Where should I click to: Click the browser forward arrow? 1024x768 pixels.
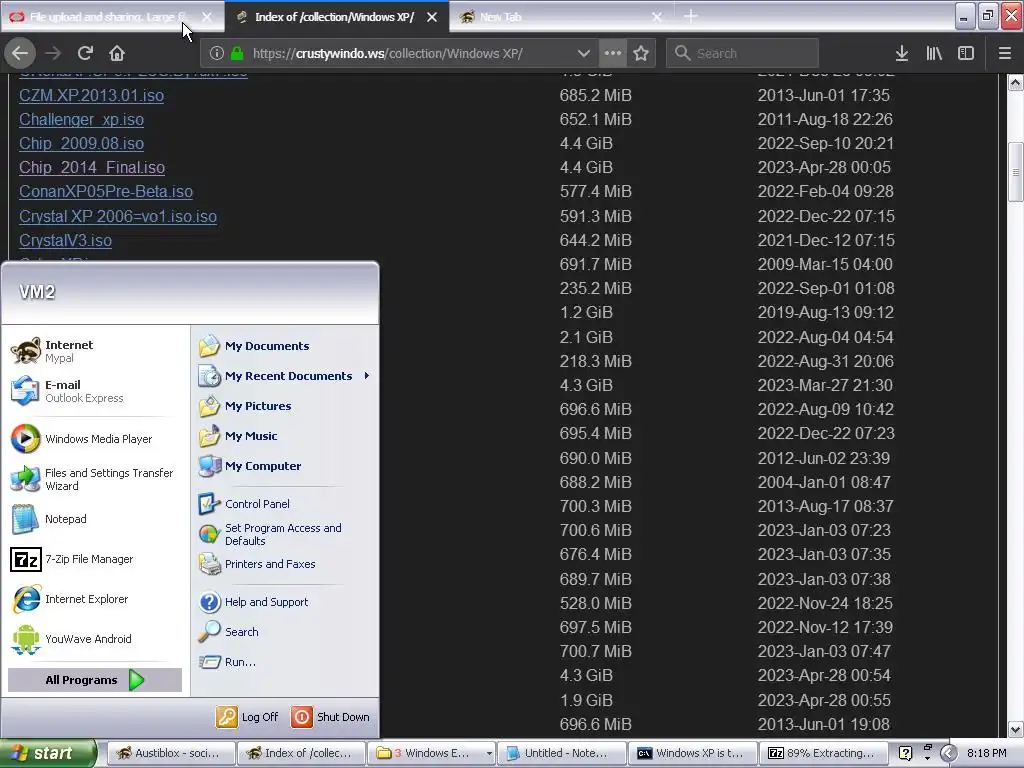click(x=52, y=53)
